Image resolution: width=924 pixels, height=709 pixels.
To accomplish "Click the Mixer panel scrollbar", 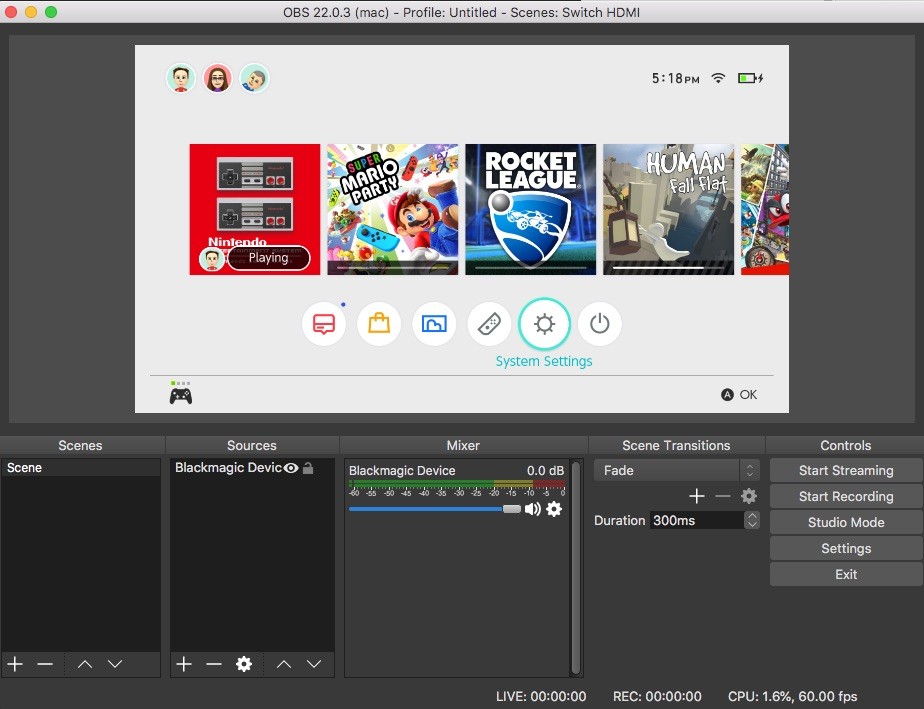I will [576, 568].
